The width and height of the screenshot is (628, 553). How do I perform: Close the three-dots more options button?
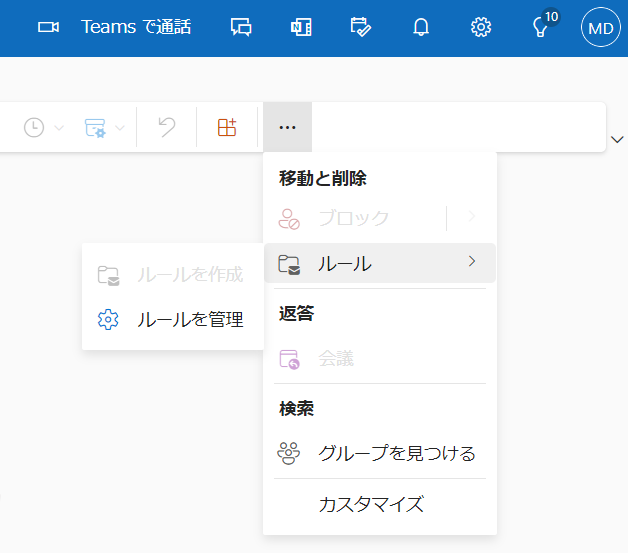tap(288, 127)
